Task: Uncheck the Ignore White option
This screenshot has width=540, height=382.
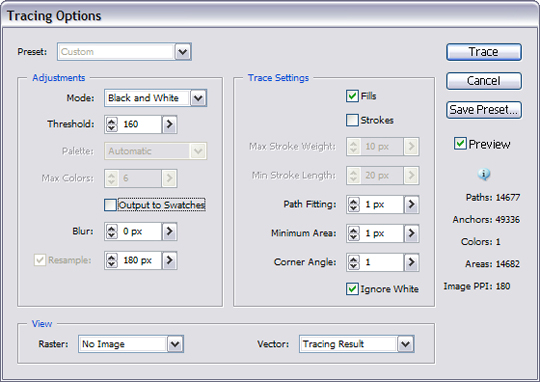Action: 352,289
